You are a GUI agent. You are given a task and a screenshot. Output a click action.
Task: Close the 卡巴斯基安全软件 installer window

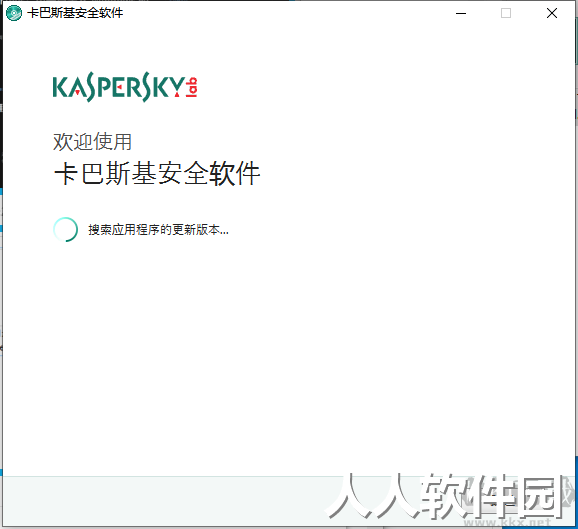click(551, 13)
